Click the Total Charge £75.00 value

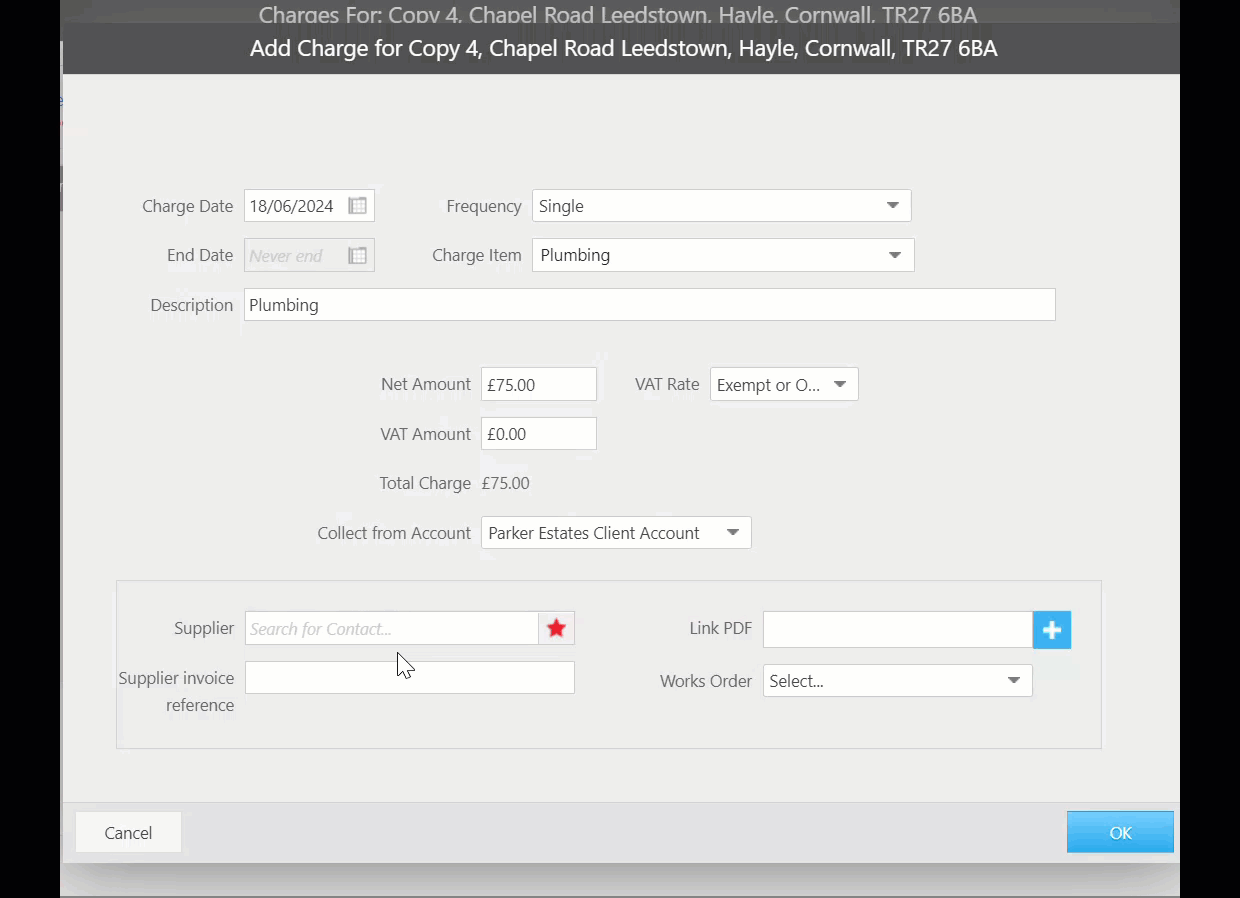coord(505,483)
